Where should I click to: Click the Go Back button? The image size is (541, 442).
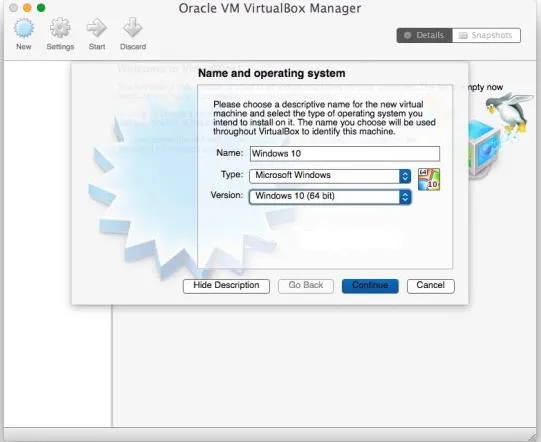(x=306, y=286)
